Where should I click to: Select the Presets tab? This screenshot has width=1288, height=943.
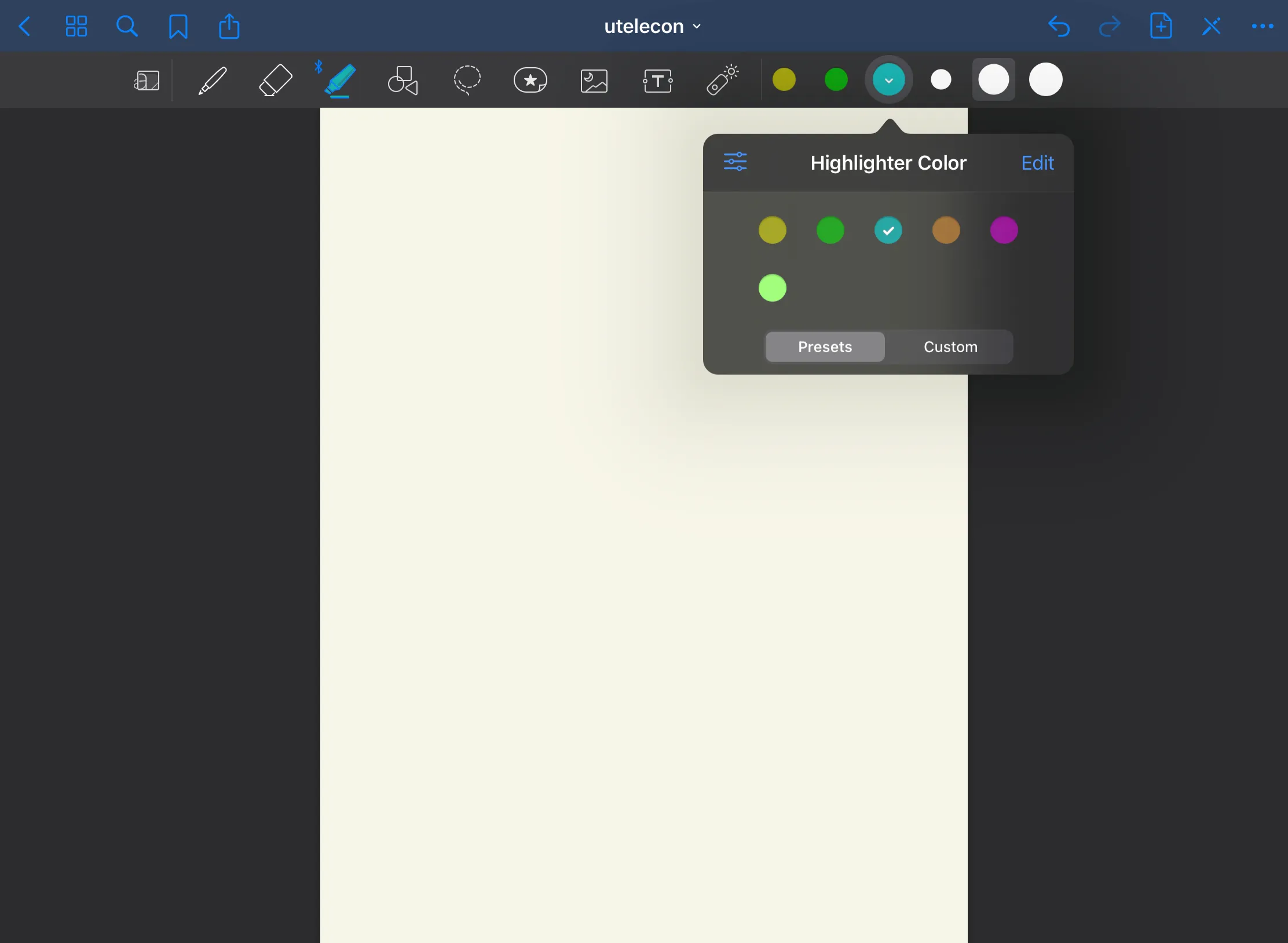click(x=825, y=347)
